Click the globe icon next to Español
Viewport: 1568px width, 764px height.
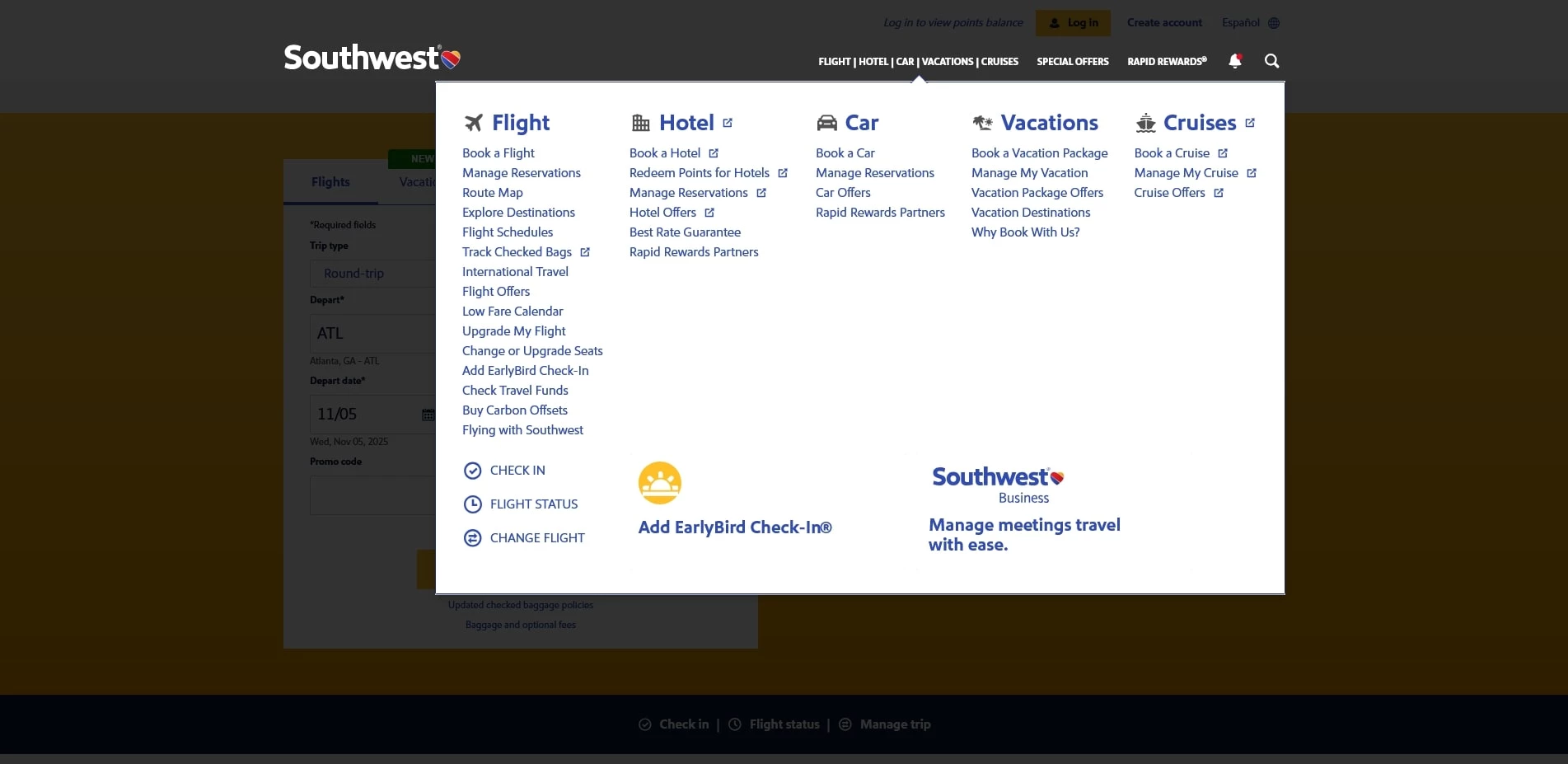coord(1273,22)
